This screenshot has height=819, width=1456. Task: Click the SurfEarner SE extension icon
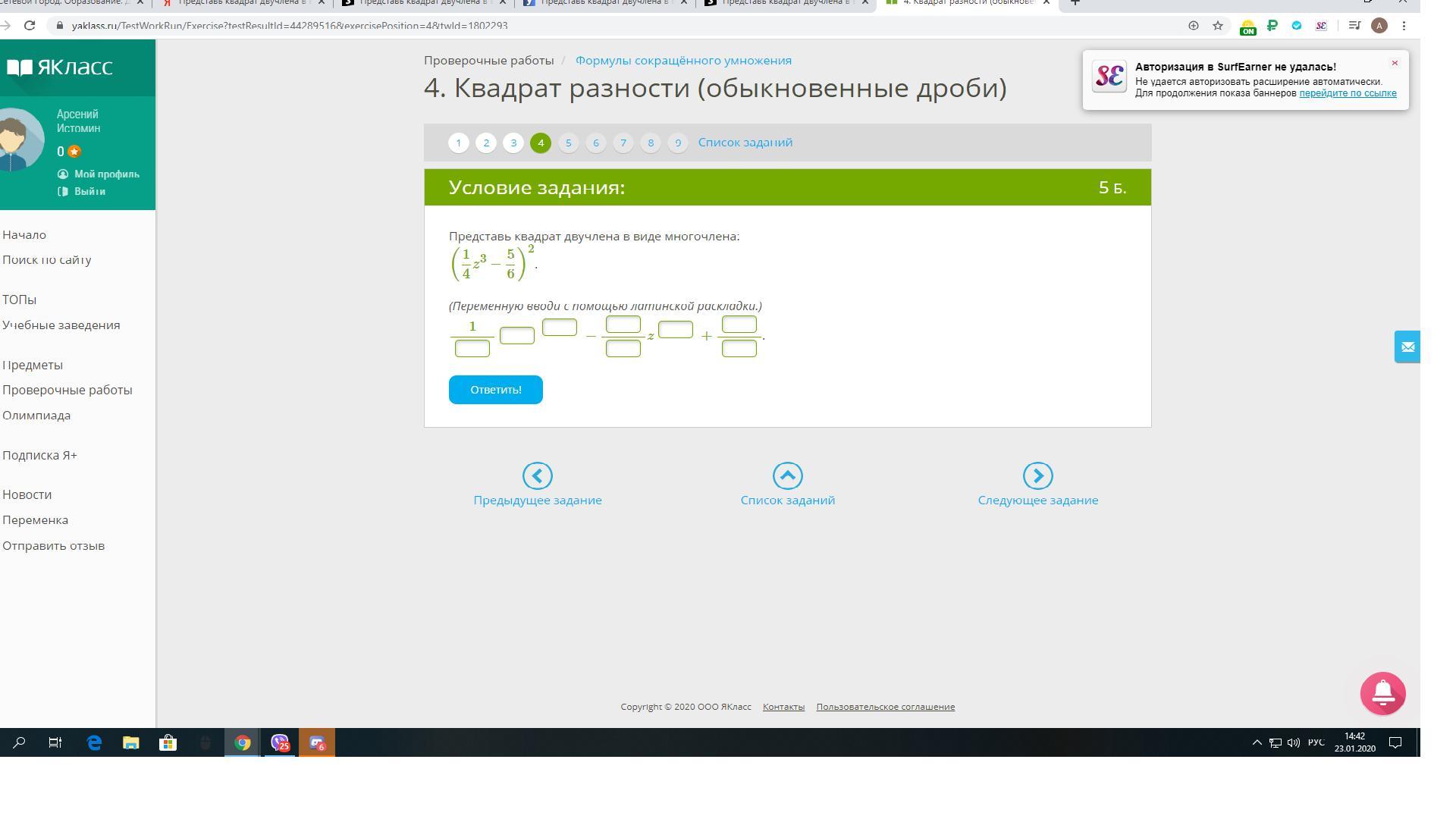[x=1321, y=26]
